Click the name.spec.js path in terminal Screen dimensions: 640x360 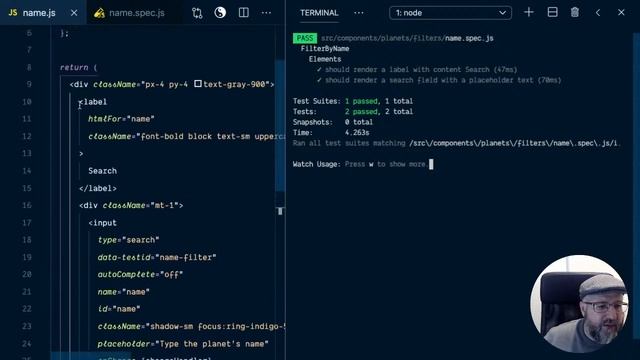coord(407,38)
